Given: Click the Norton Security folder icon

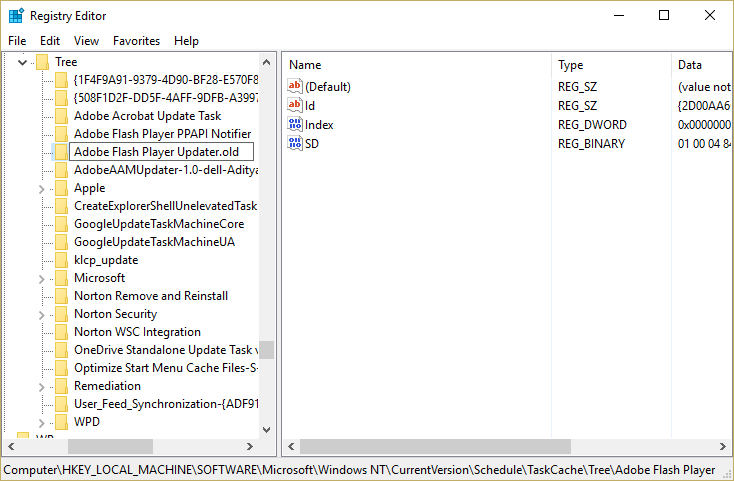Looking at the screenshot, I should click(x=62, y=314).
